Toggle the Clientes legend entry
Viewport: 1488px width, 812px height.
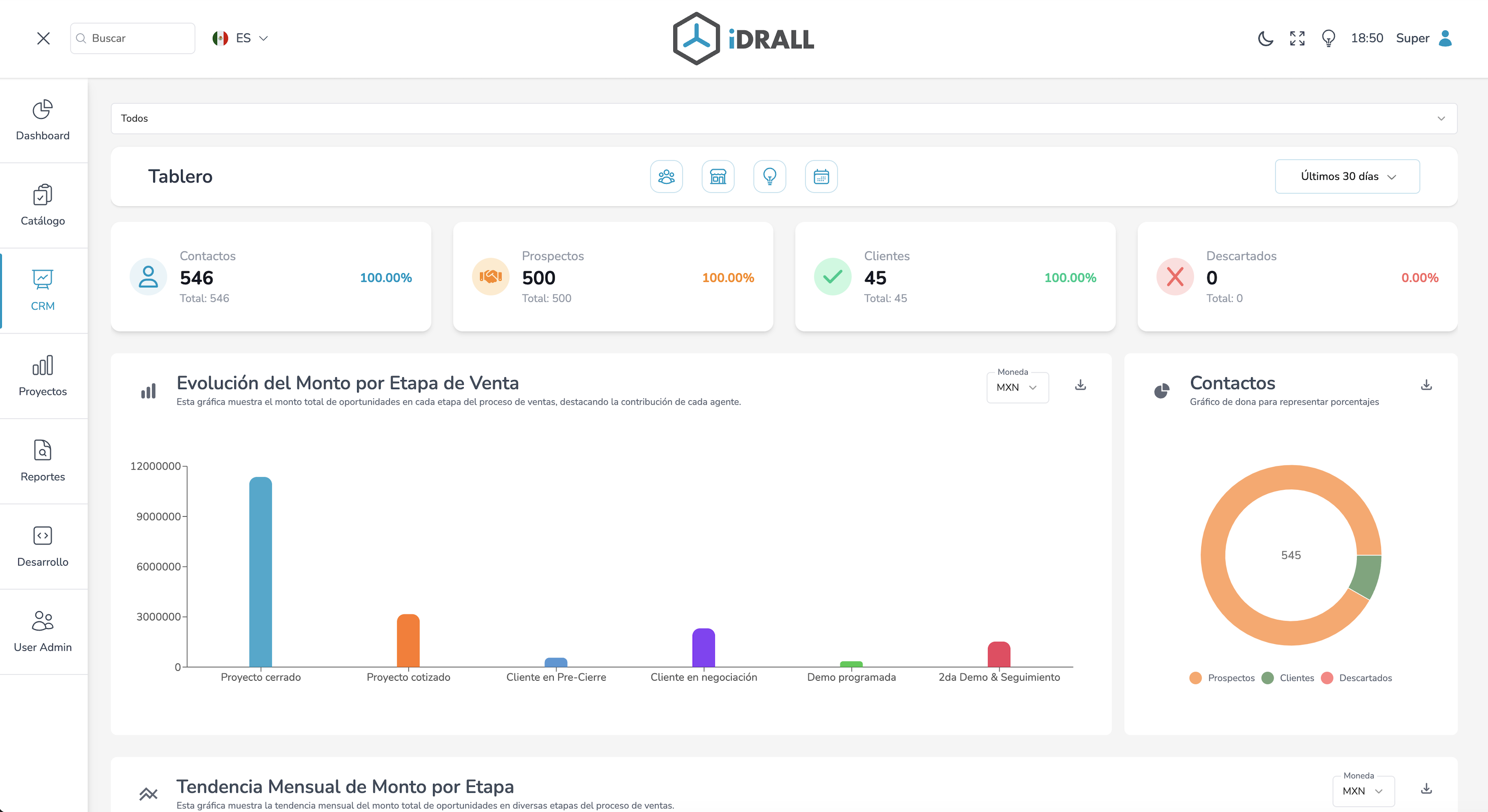coord(1289,678)
